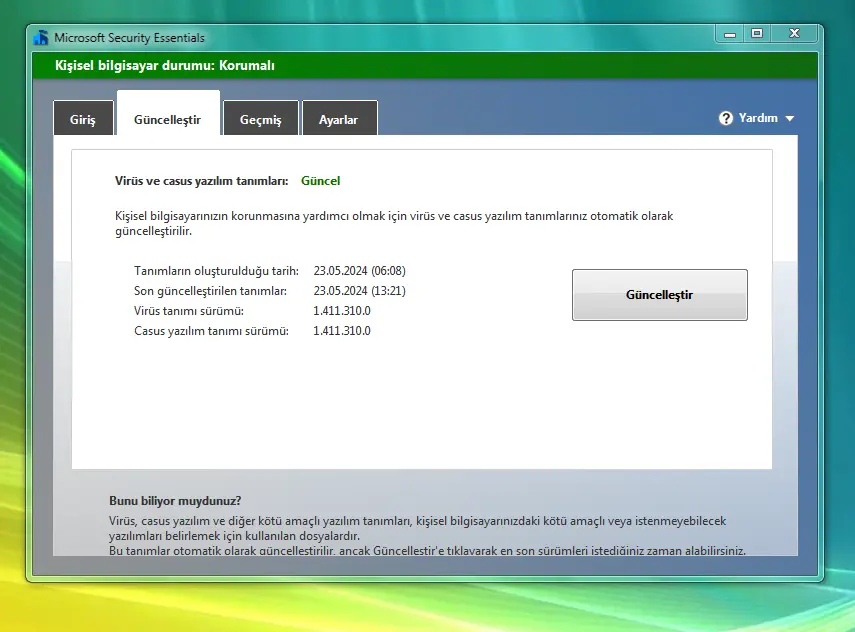Click the large Güncelleştir button
This screenshot has width=855, height=632.
tap(659, 294)
